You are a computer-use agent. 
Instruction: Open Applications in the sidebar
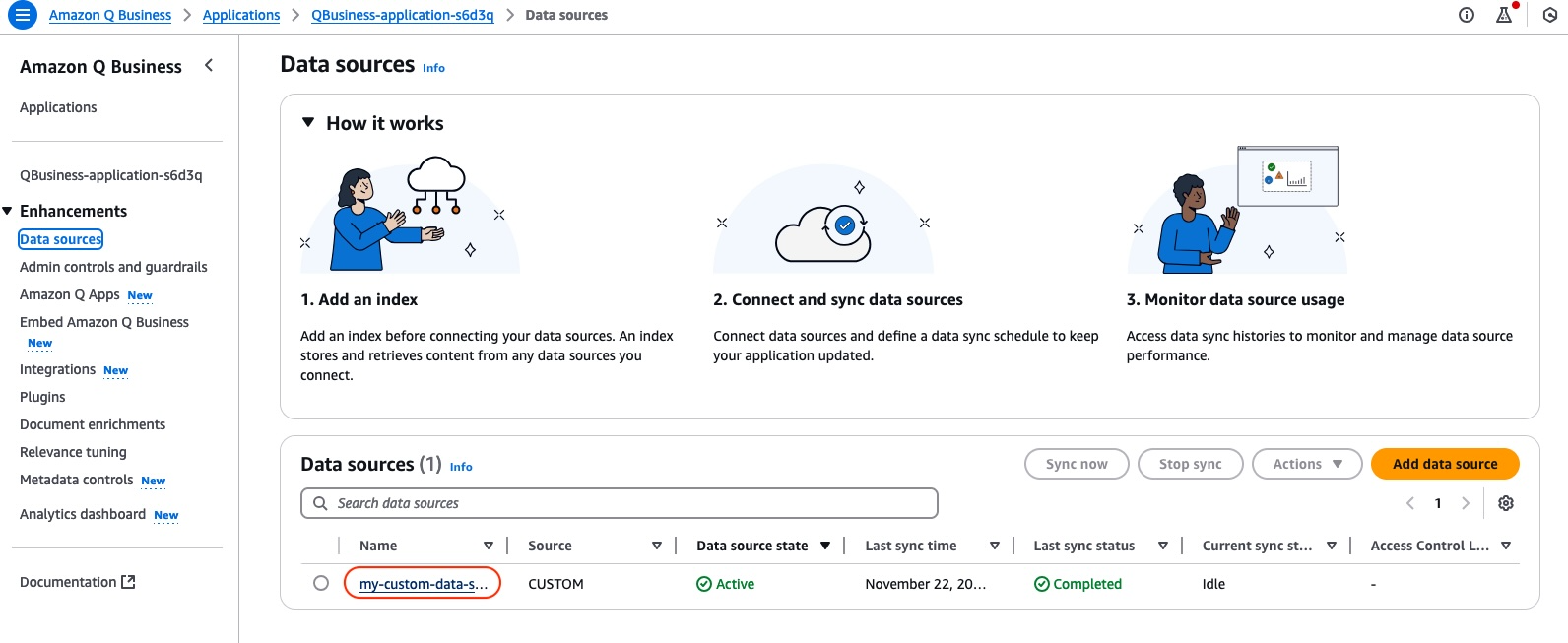[58, 107]
